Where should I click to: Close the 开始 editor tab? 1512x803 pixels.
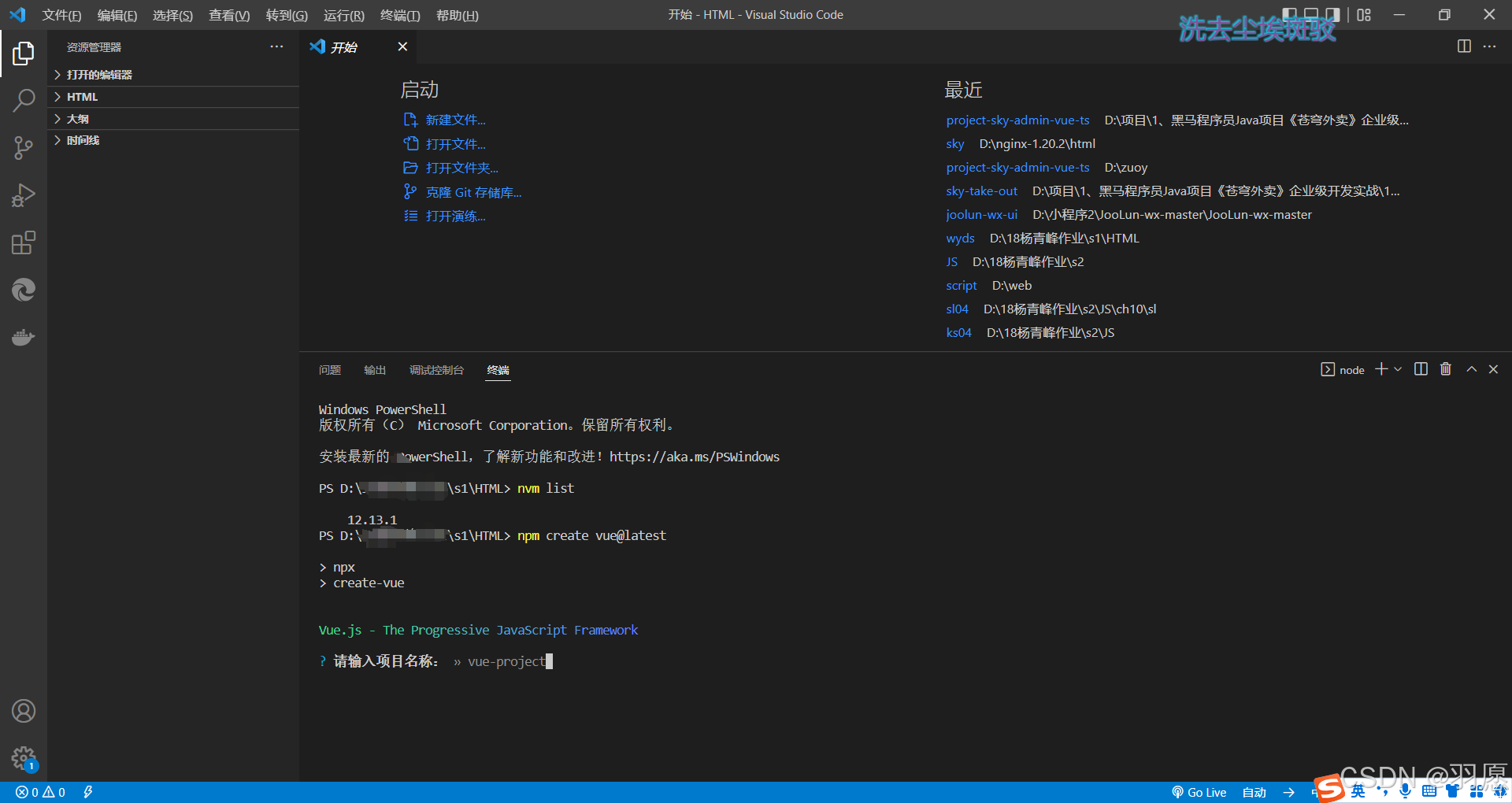pos(402,46)
